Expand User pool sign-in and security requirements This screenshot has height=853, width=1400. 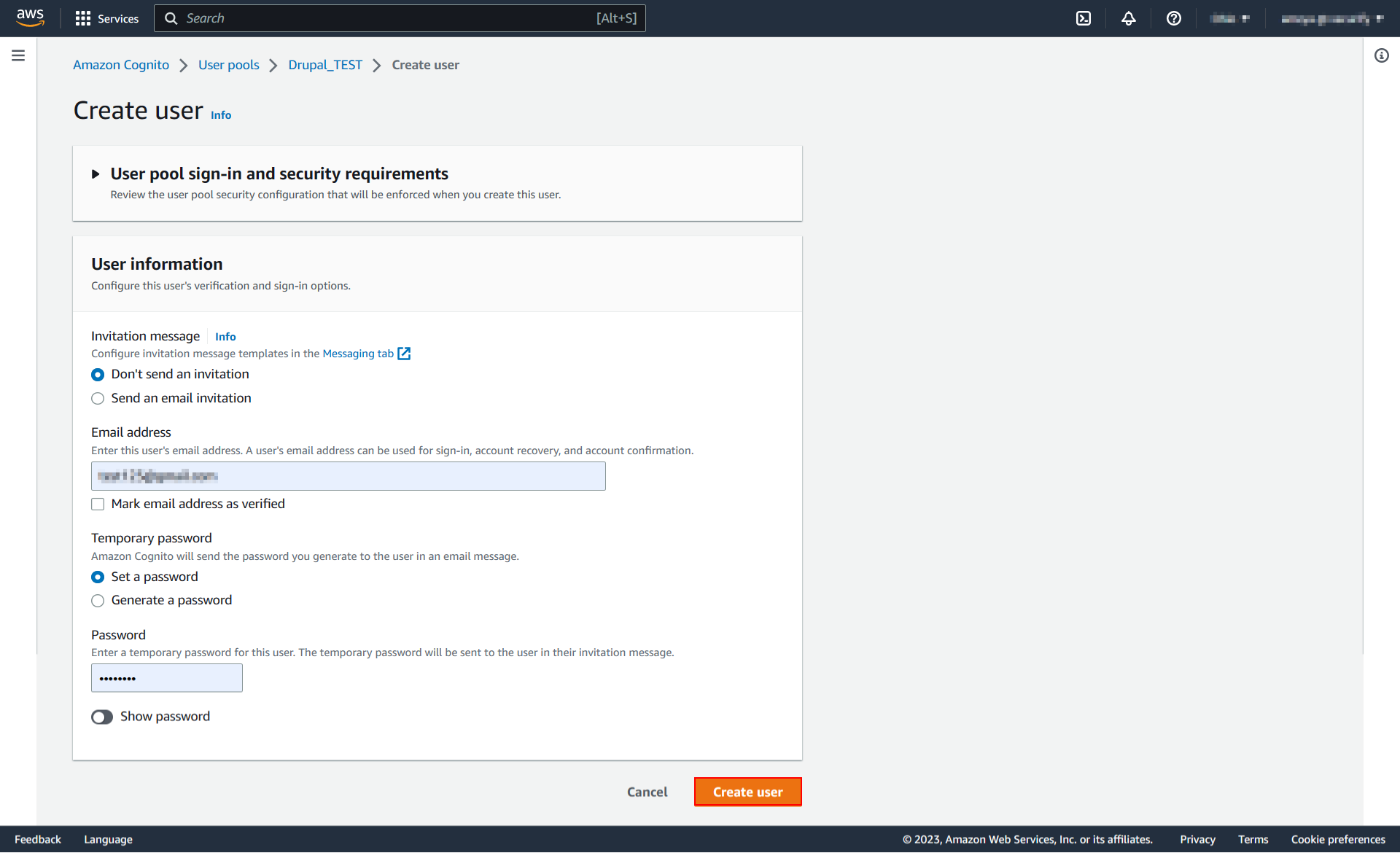coord(96,174)
